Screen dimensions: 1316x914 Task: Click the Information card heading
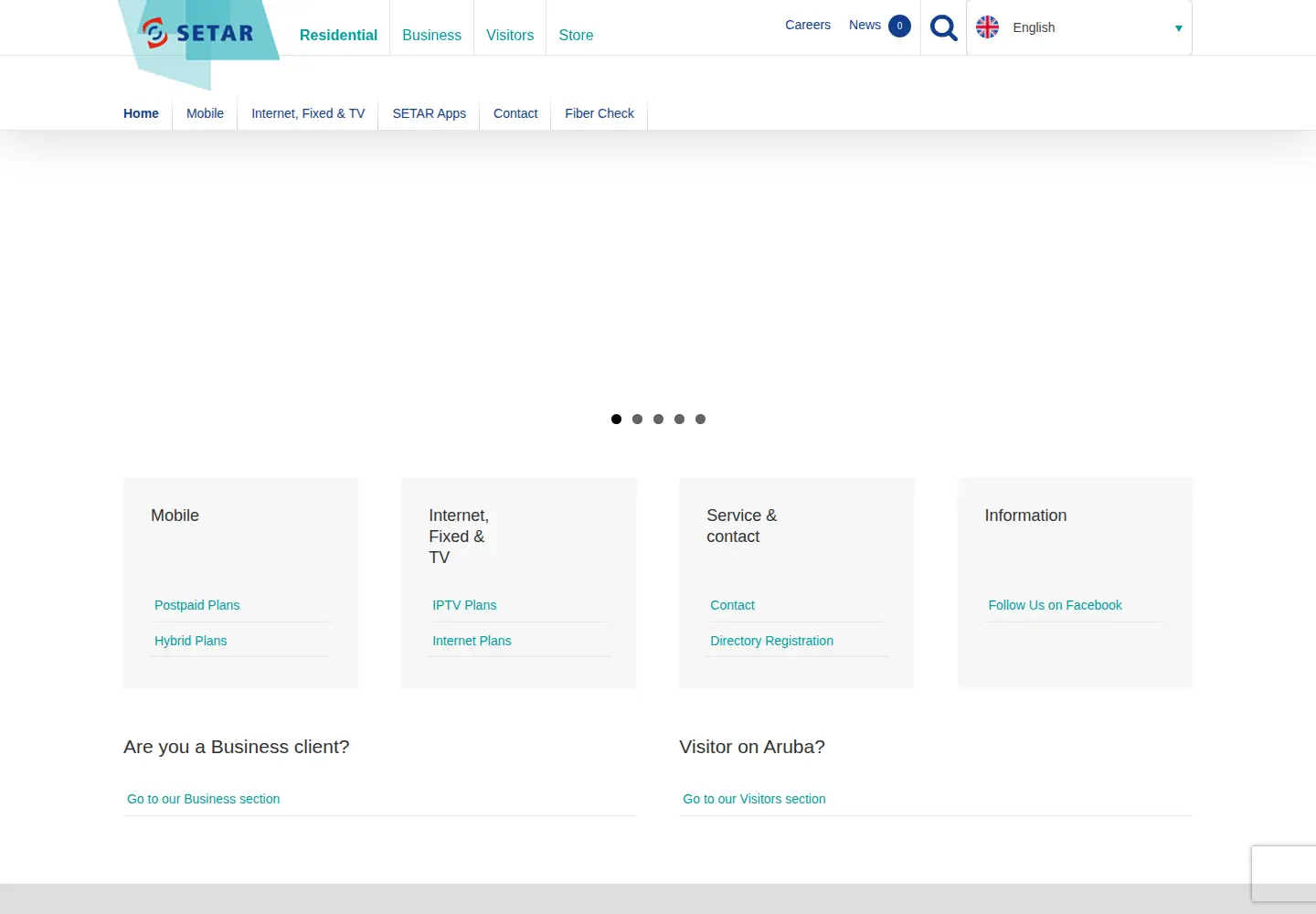(x=1025, y=515)
